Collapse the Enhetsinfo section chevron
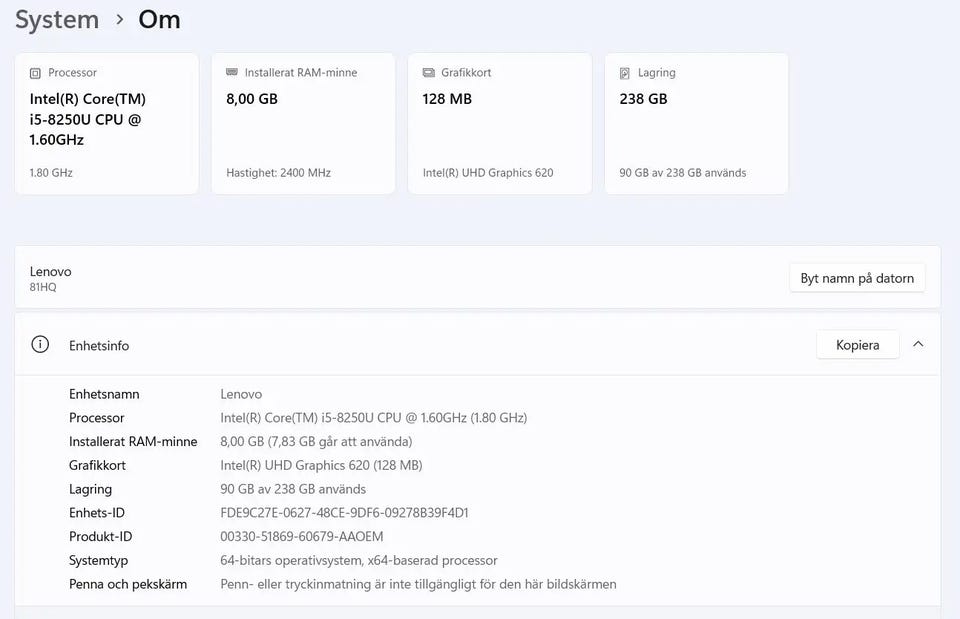 point(918,344)
